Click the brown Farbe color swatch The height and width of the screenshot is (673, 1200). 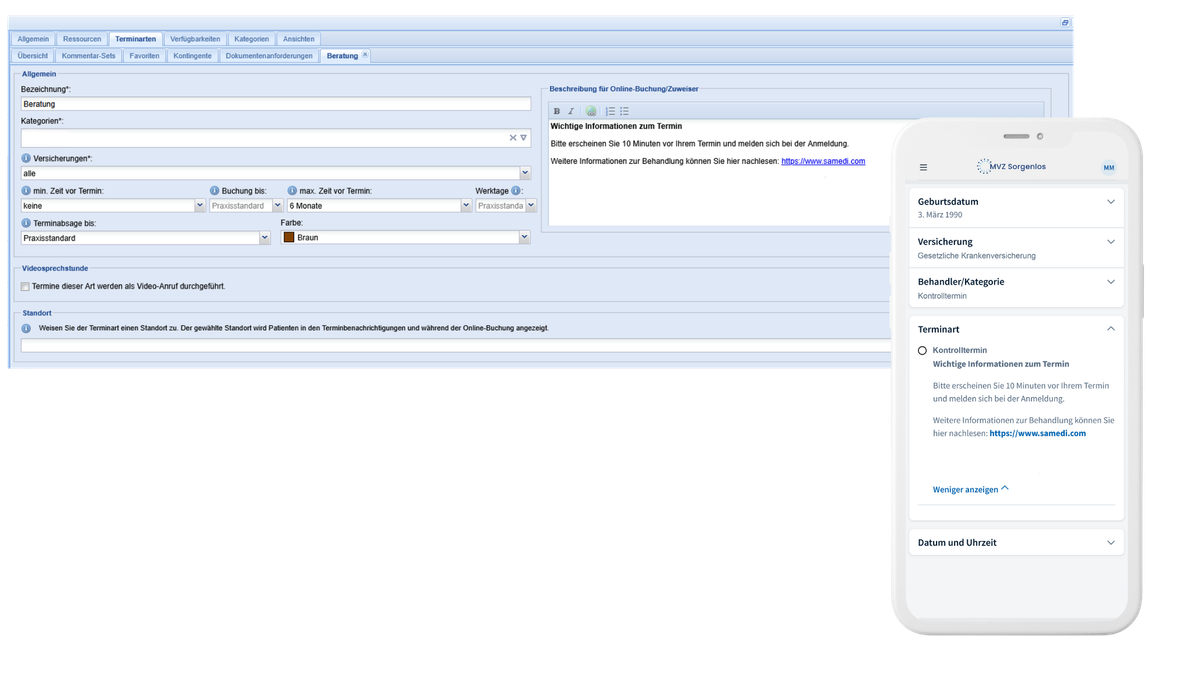click(x=289, y=238)
